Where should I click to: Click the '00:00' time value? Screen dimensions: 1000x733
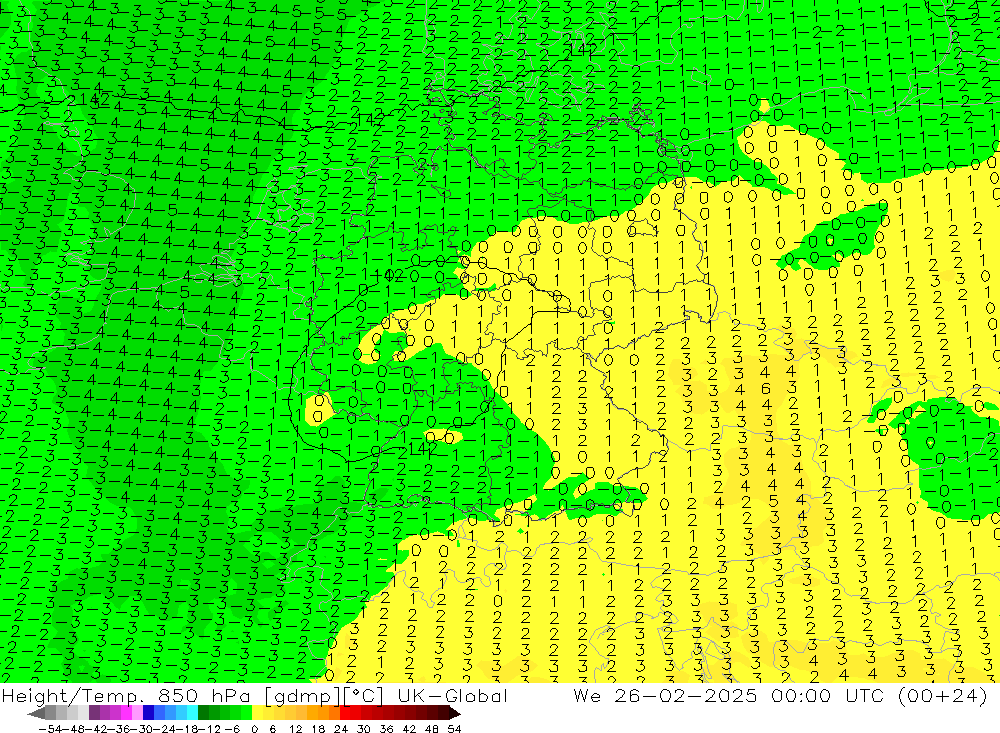coord(801,696)
